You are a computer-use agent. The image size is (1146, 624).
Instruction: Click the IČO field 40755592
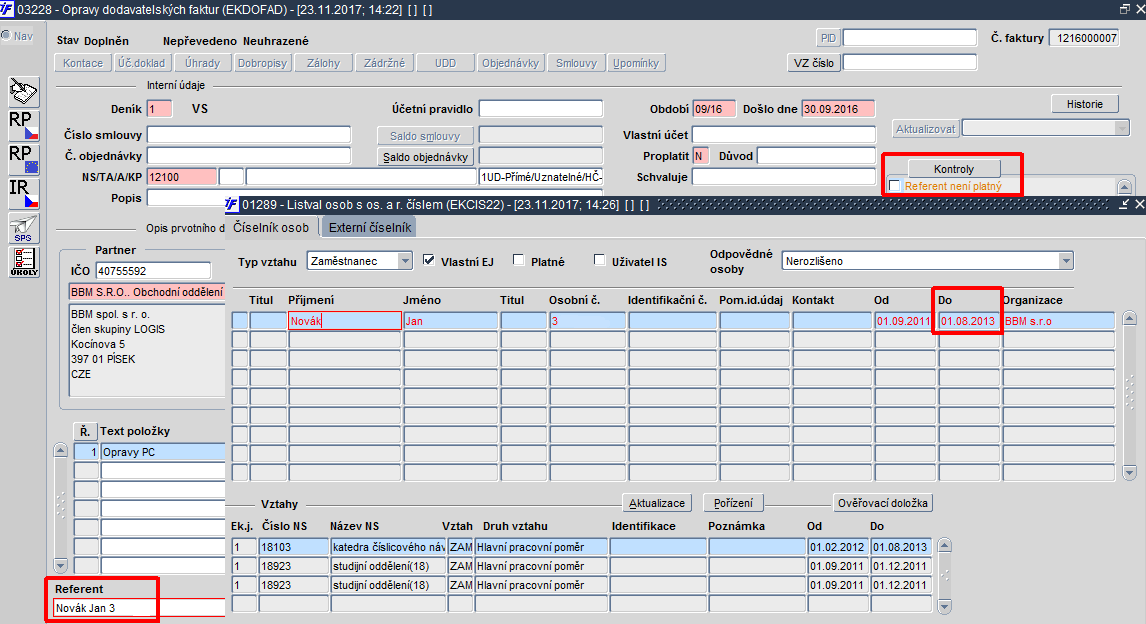tap(153, 270)
